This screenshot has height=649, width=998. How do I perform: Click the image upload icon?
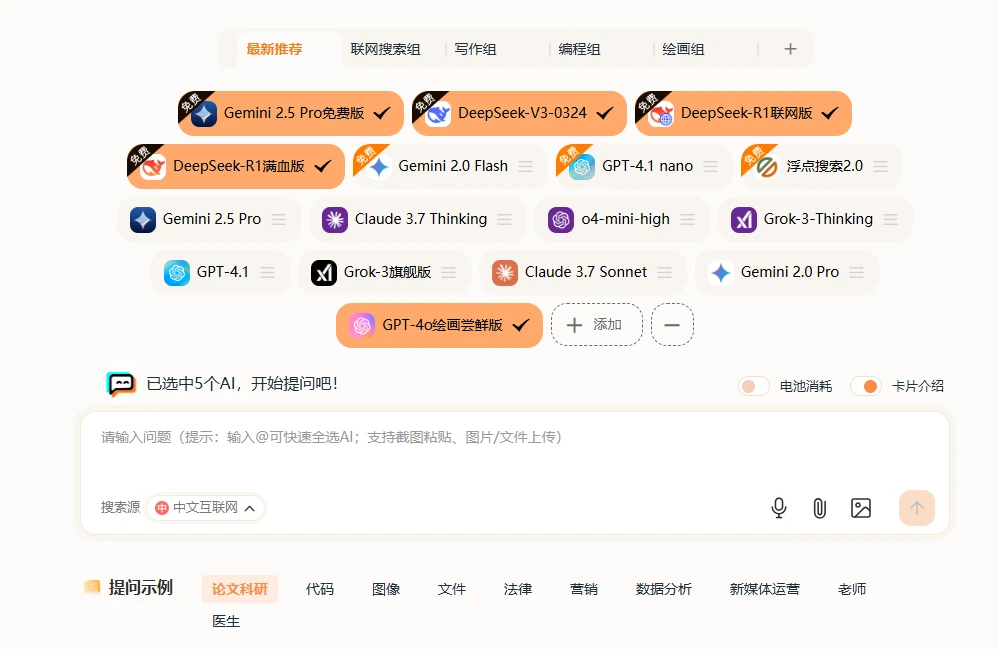point(861,508)
